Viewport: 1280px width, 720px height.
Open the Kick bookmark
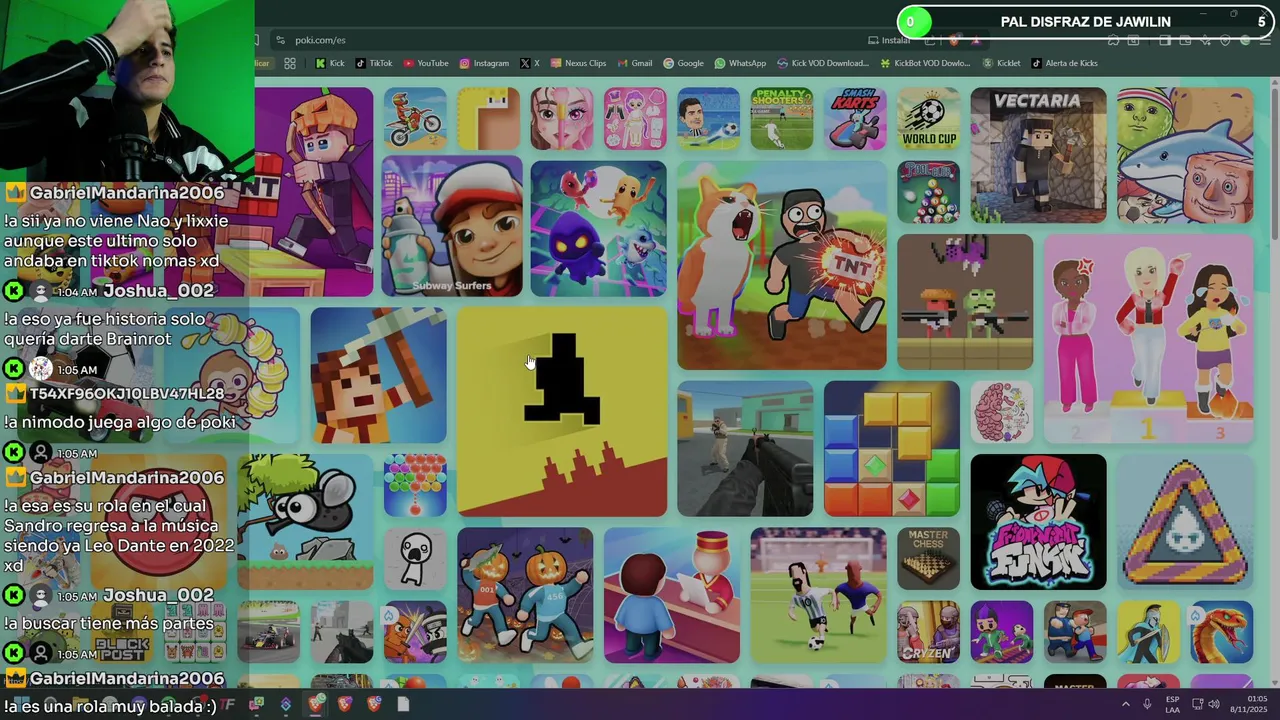(x=330, y=63)
